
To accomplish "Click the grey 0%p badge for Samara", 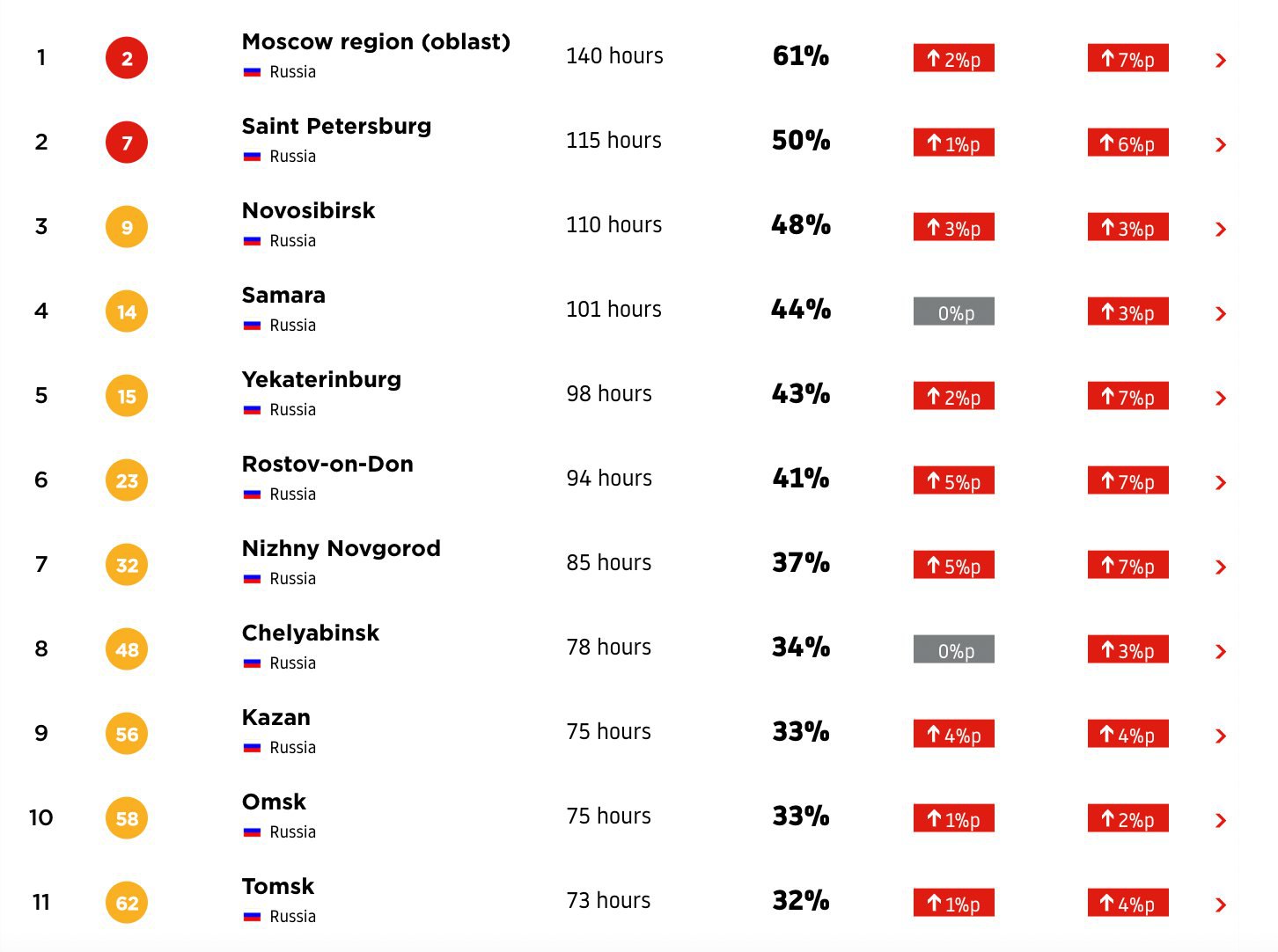I will pos(953,311).
